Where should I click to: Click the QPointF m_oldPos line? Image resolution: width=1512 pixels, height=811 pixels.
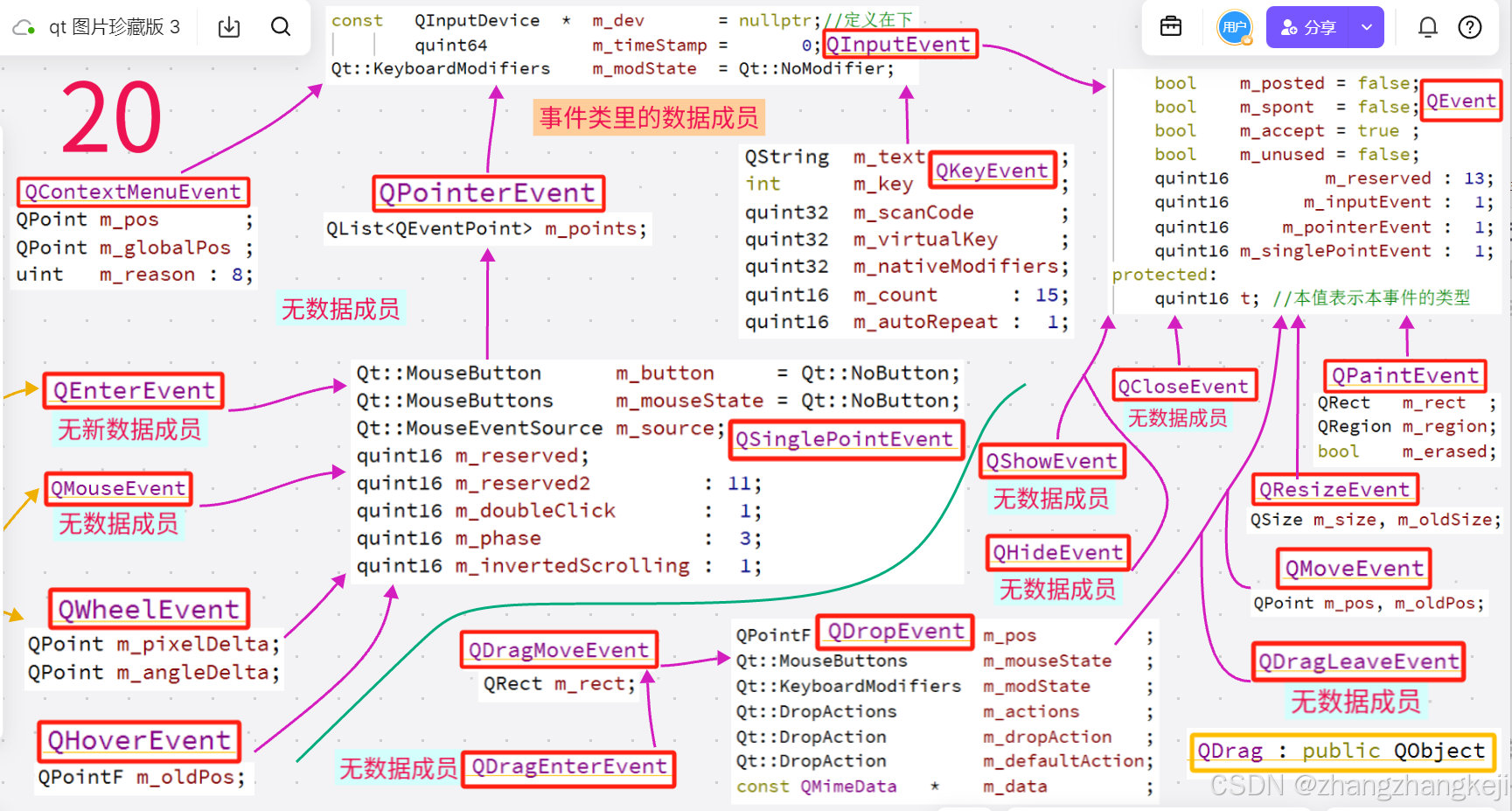tap(142, 777)
